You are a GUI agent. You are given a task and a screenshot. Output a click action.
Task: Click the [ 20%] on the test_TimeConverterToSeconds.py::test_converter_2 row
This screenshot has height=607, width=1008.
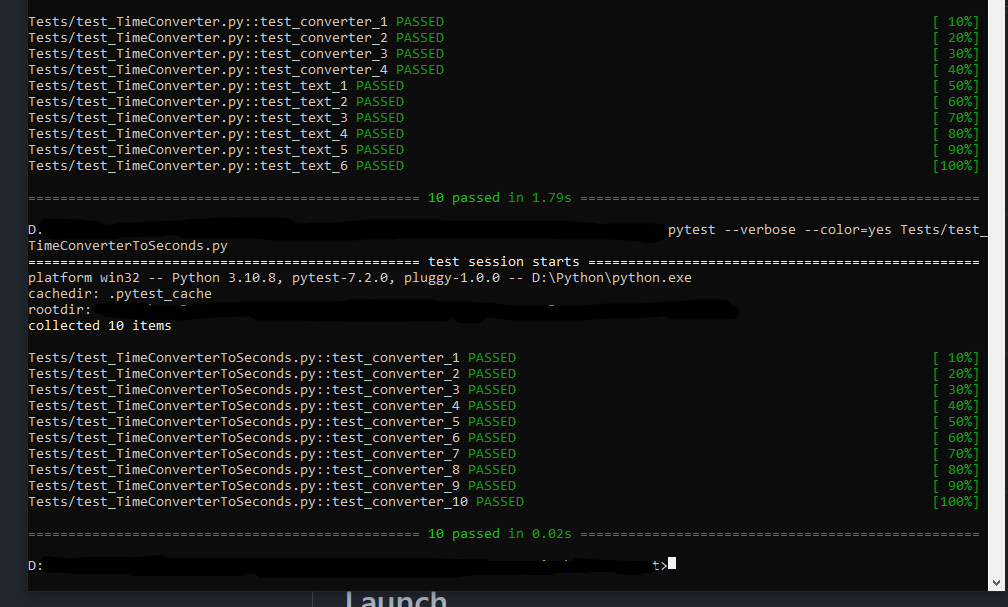pos(955,374)
